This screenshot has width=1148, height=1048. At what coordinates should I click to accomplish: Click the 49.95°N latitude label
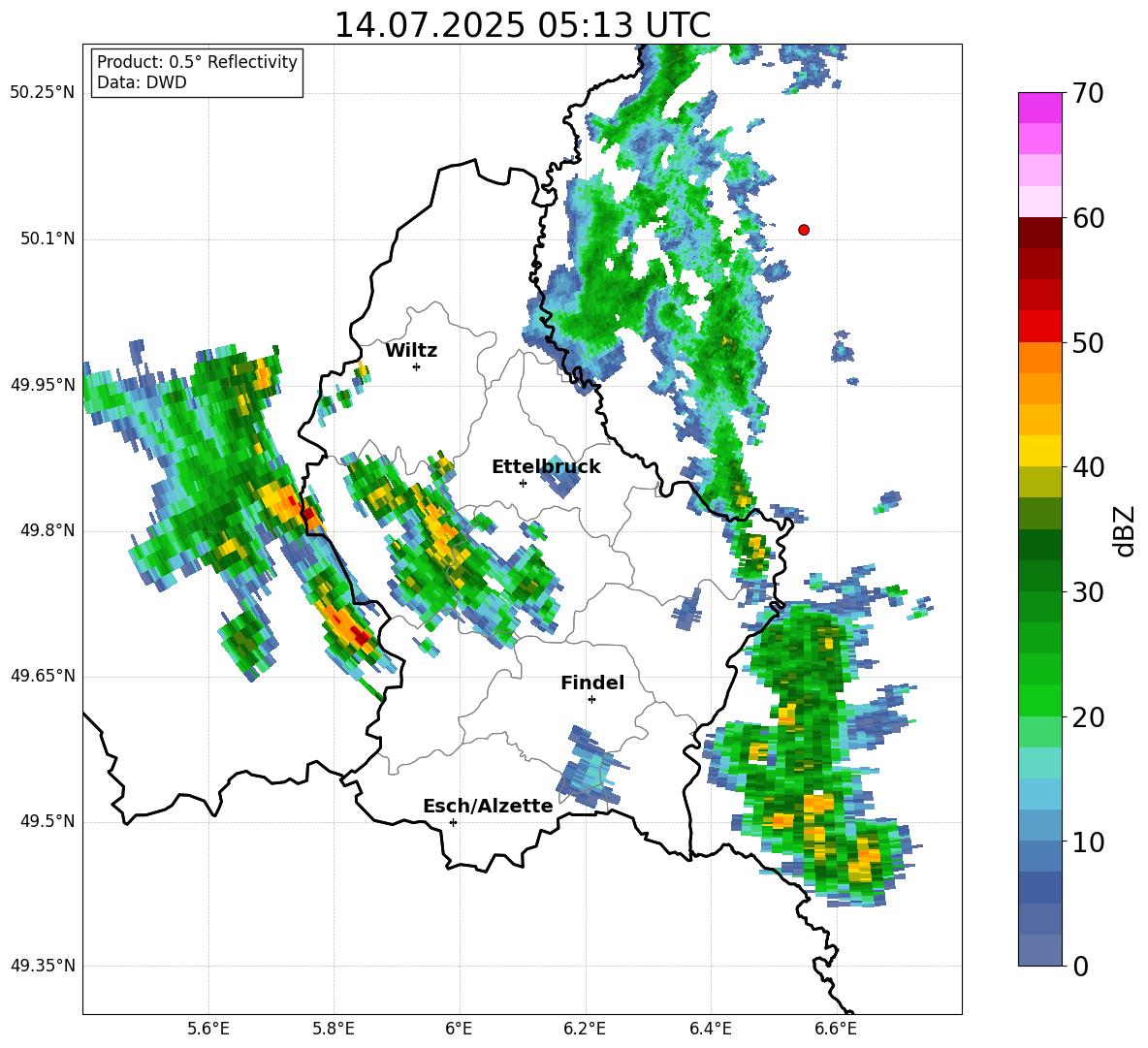tap(42, 385)
